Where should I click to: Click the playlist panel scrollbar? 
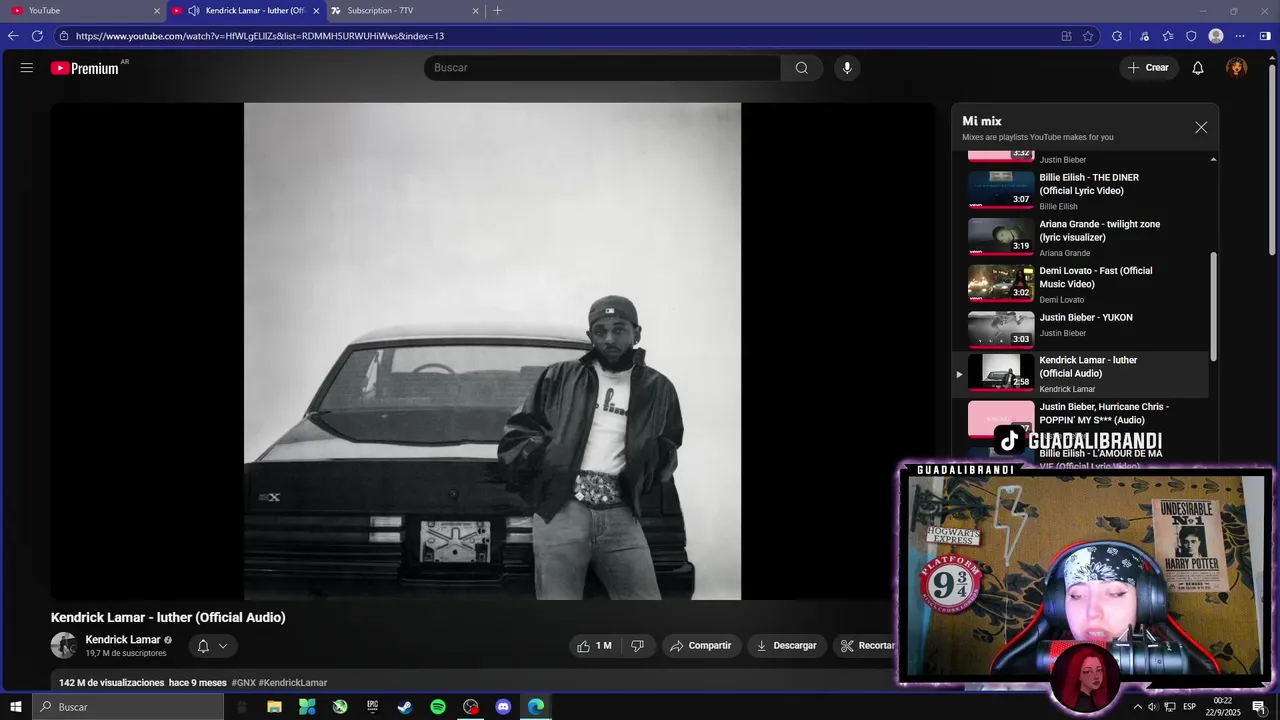(x=1214, y=306)
